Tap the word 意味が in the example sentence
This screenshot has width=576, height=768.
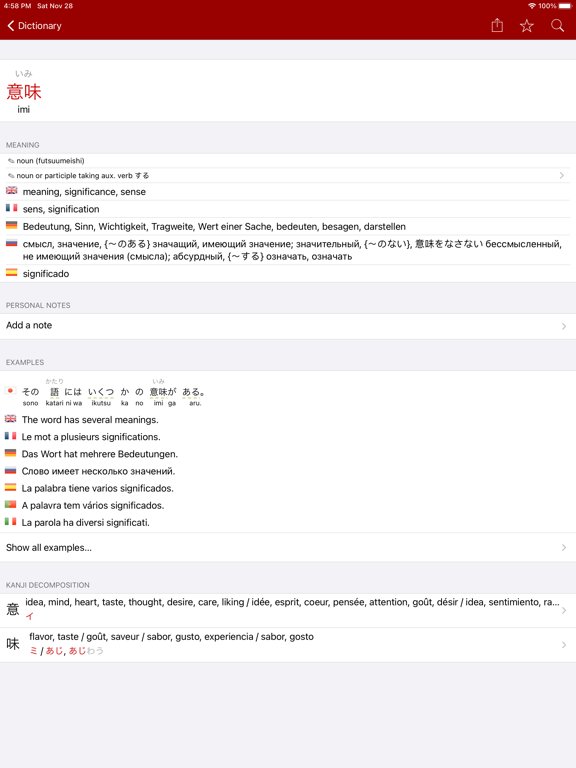pos(163,392)
